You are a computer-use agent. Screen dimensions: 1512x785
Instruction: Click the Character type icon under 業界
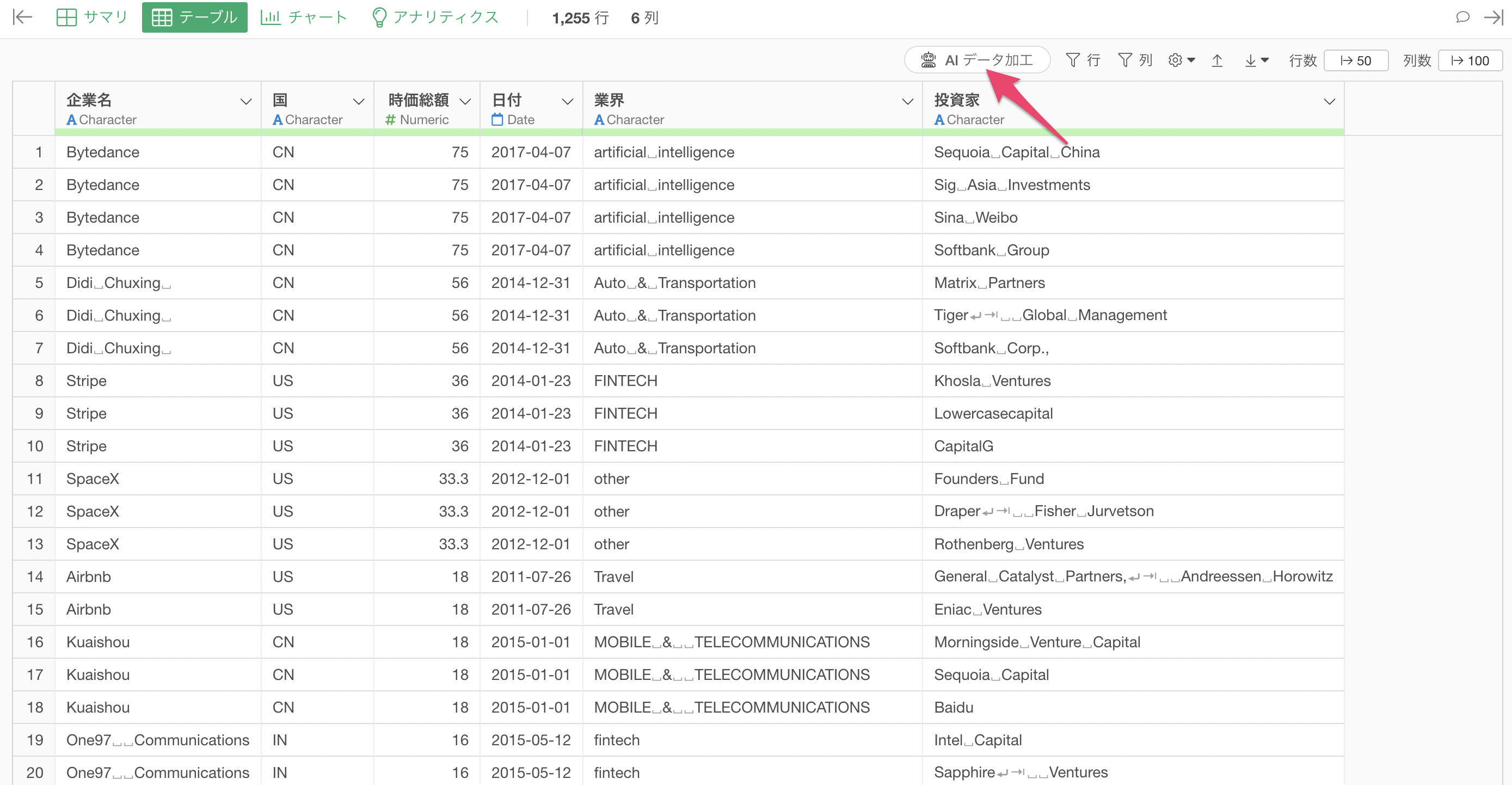pyautogui.click(x=599, y=120)
